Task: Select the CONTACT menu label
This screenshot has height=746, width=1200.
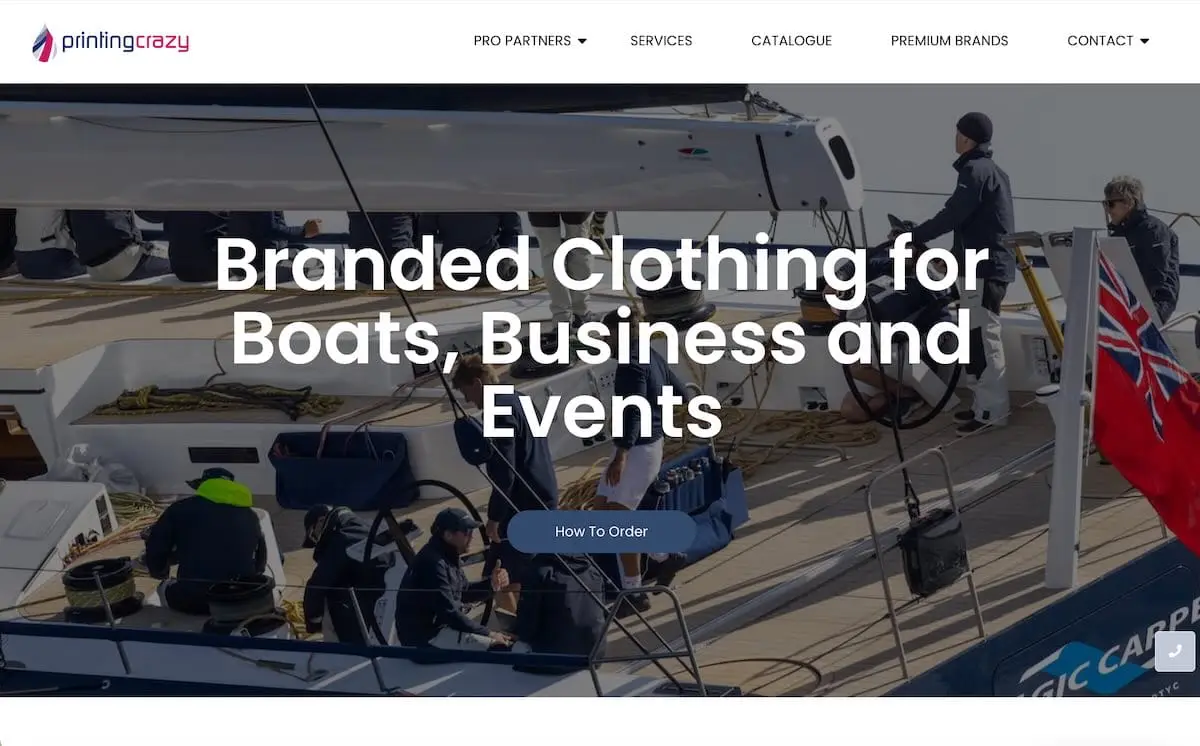Action: pos(1100,41)
